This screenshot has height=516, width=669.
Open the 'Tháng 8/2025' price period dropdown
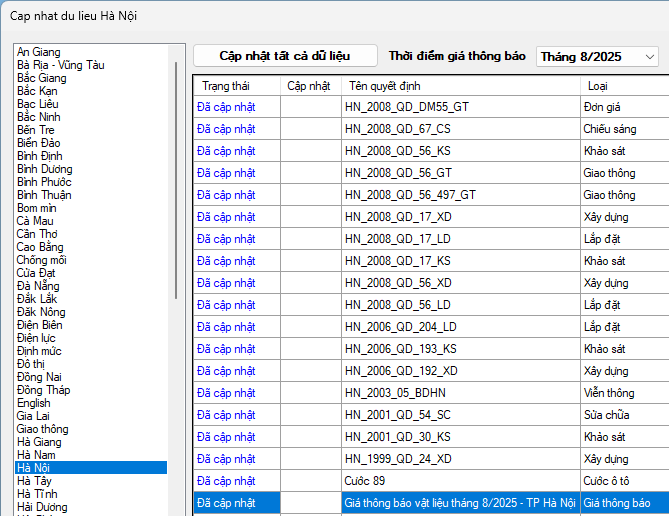point(597,57)
